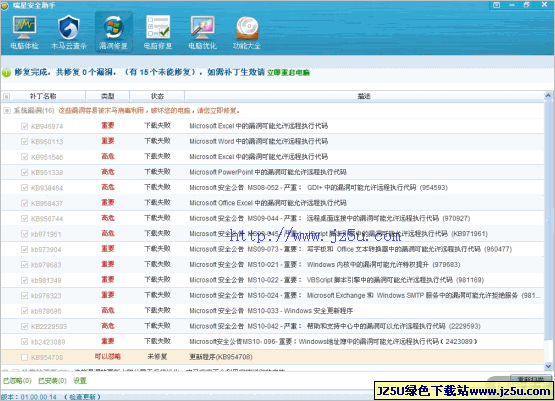
Task: Toggle checkbox for KB938464
Action: (24, 188)
